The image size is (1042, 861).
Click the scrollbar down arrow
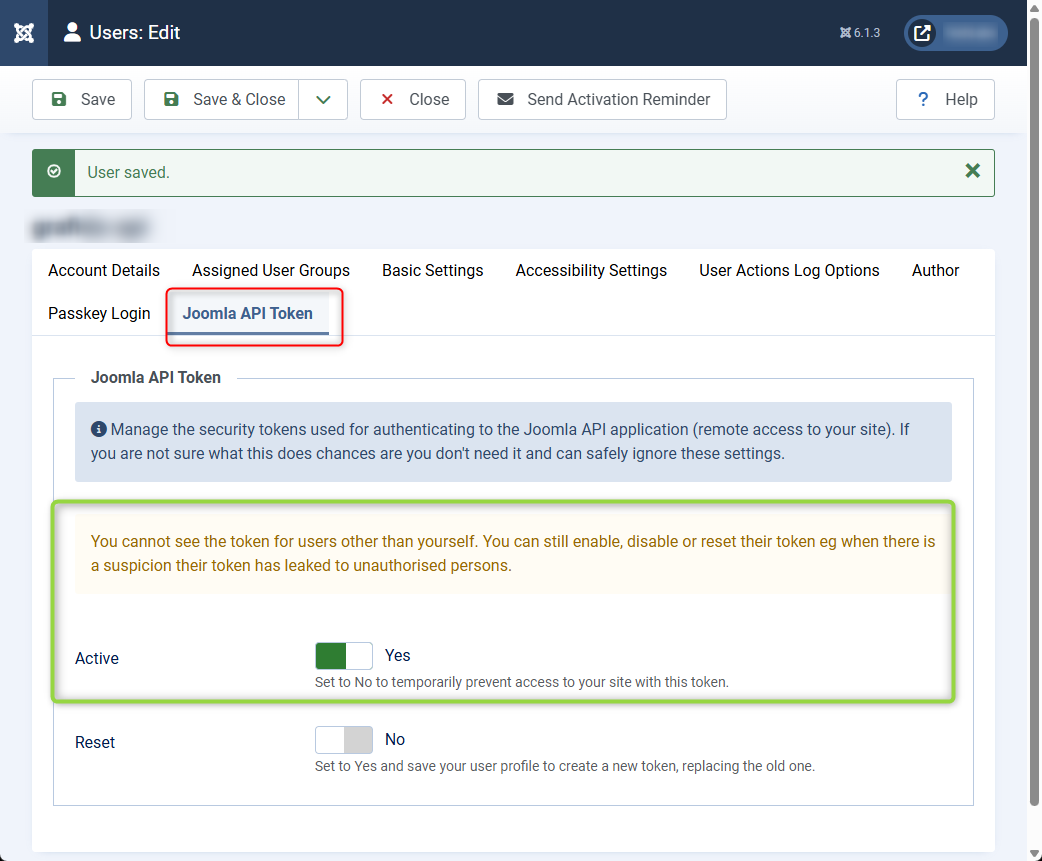(x=1035, y=854)
